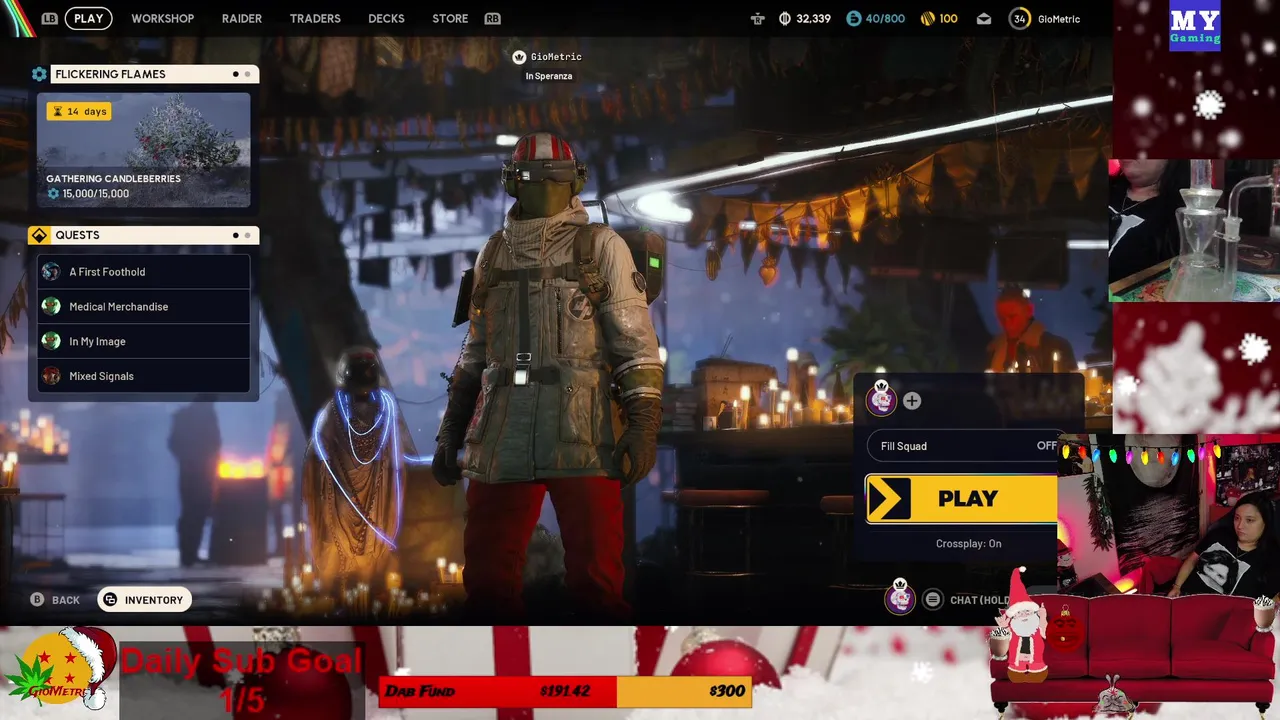Click the CHAT (HOLD) label

pos(980,600)
